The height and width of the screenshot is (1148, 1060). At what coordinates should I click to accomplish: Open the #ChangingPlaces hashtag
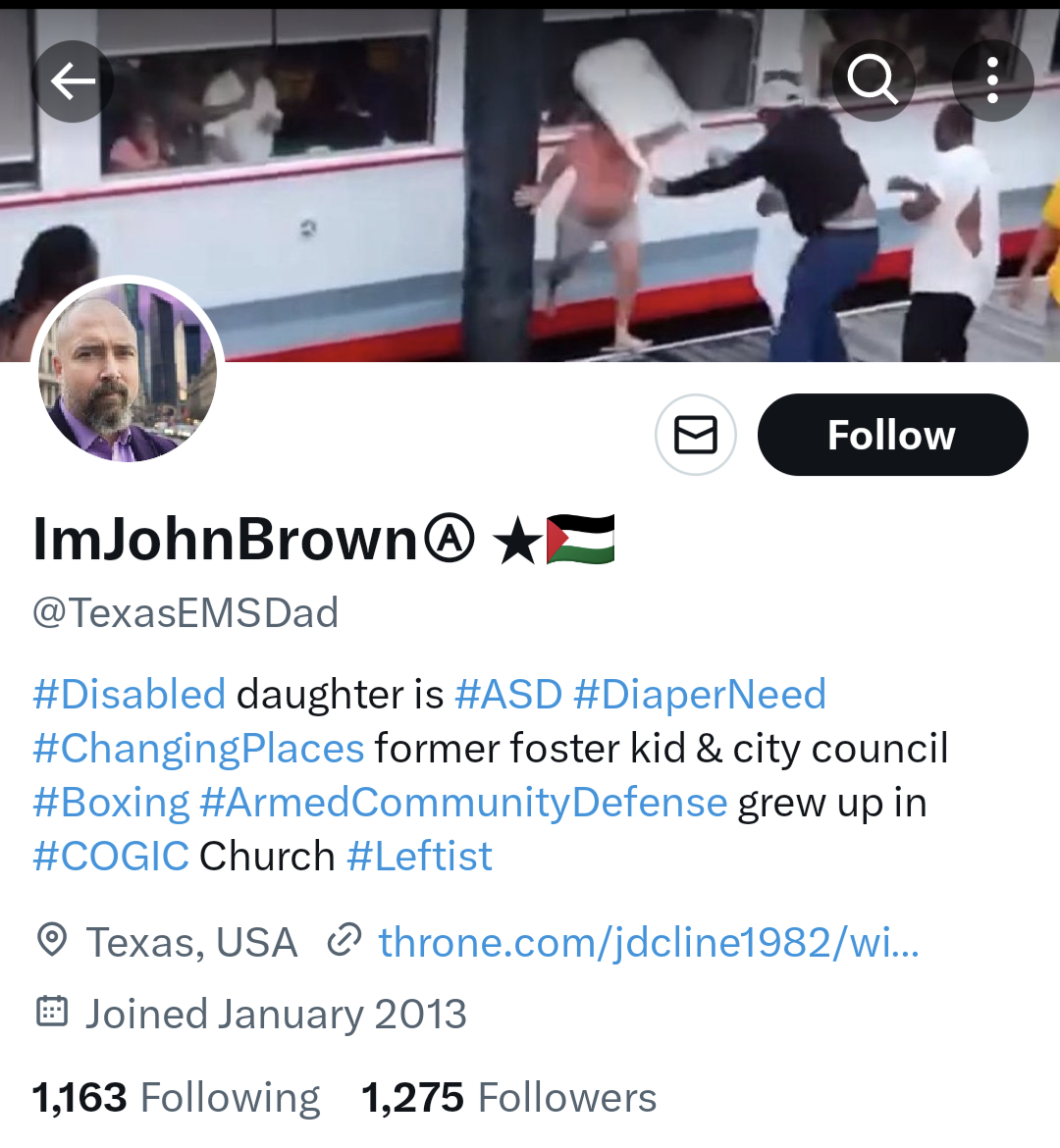tap(198, 749)
